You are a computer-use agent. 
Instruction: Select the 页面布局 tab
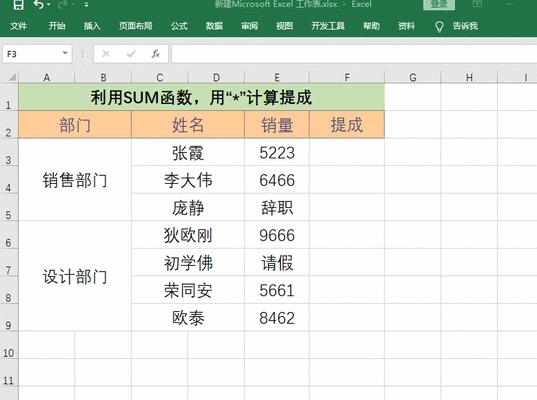point(136,26)
